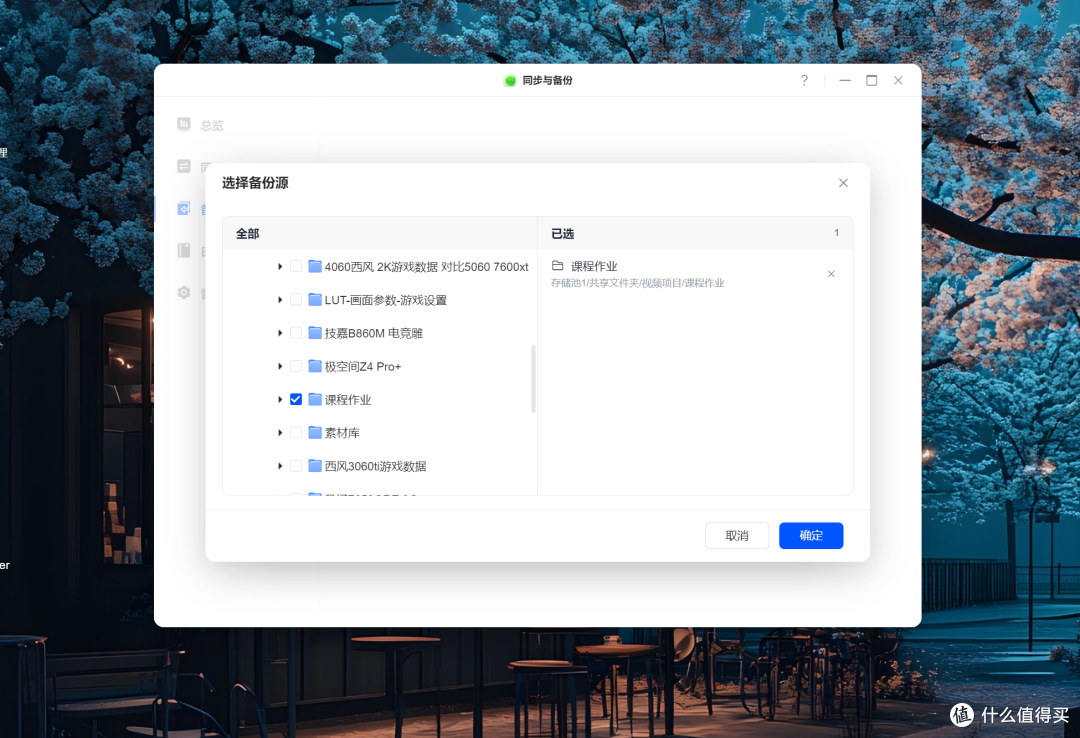1080x738 pixels.
Task: Select the 极空间Z4 Pro+ folder name
Action: click(363, 367)
